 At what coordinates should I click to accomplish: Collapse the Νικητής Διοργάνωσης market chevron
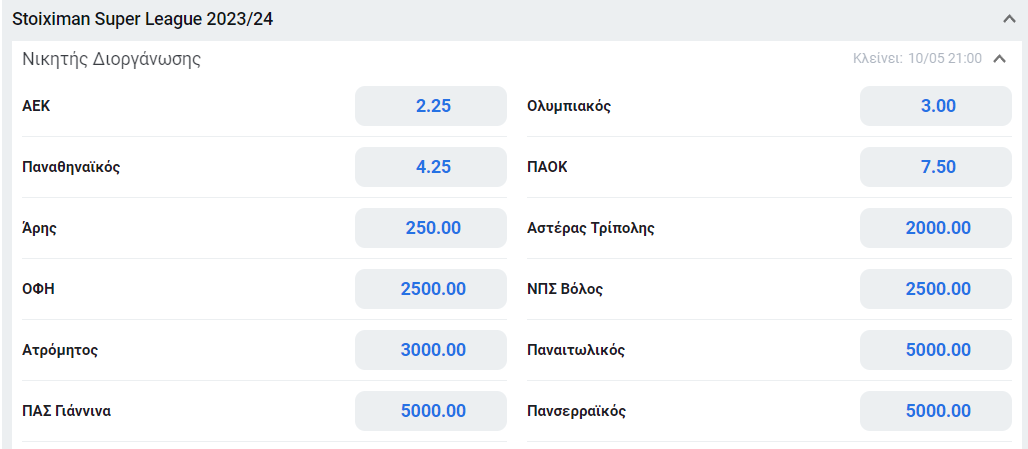[x=999, y=59]
